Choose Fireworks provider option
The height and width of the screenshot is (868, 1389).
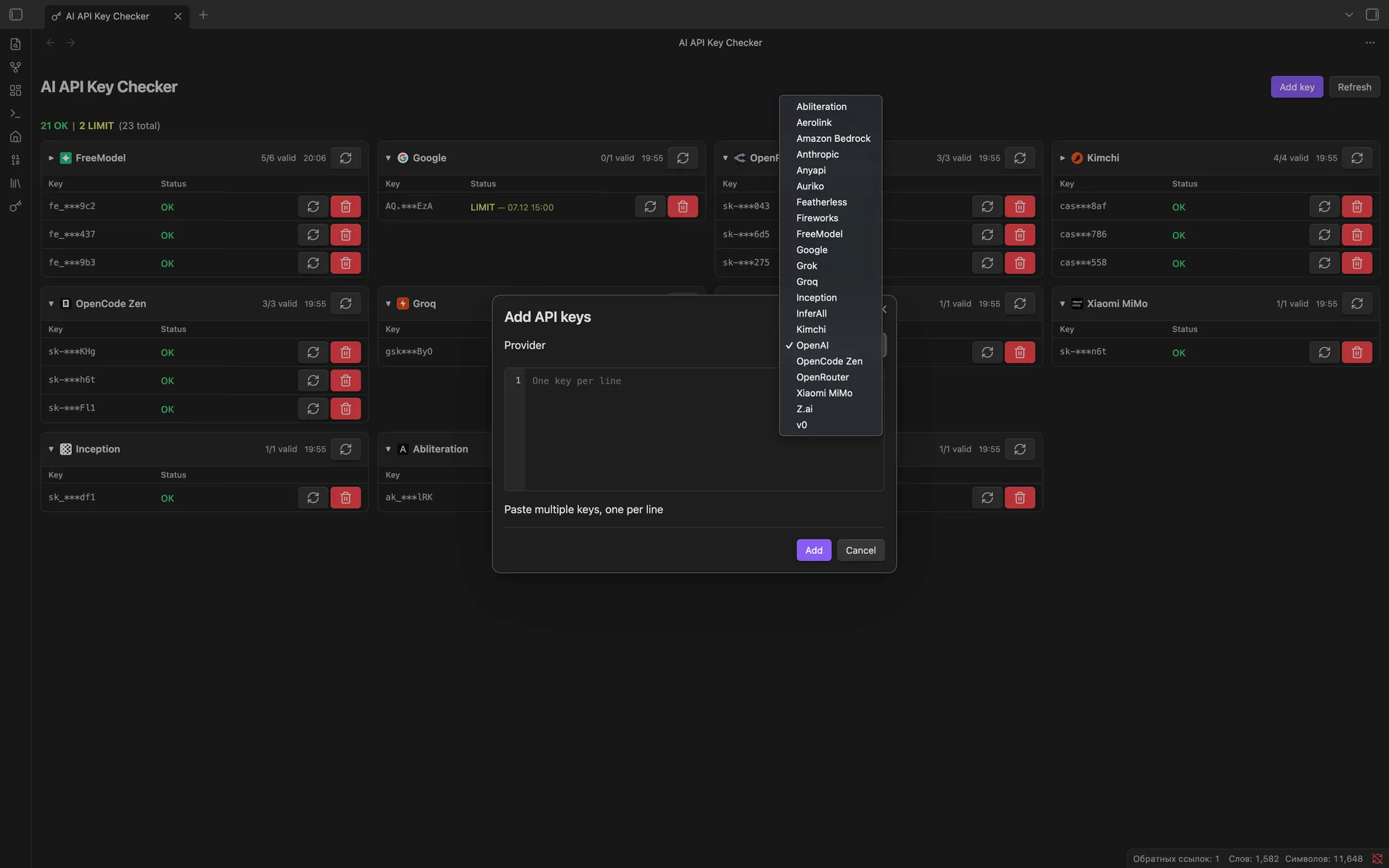pyautogui.click(x=830, y=218)
